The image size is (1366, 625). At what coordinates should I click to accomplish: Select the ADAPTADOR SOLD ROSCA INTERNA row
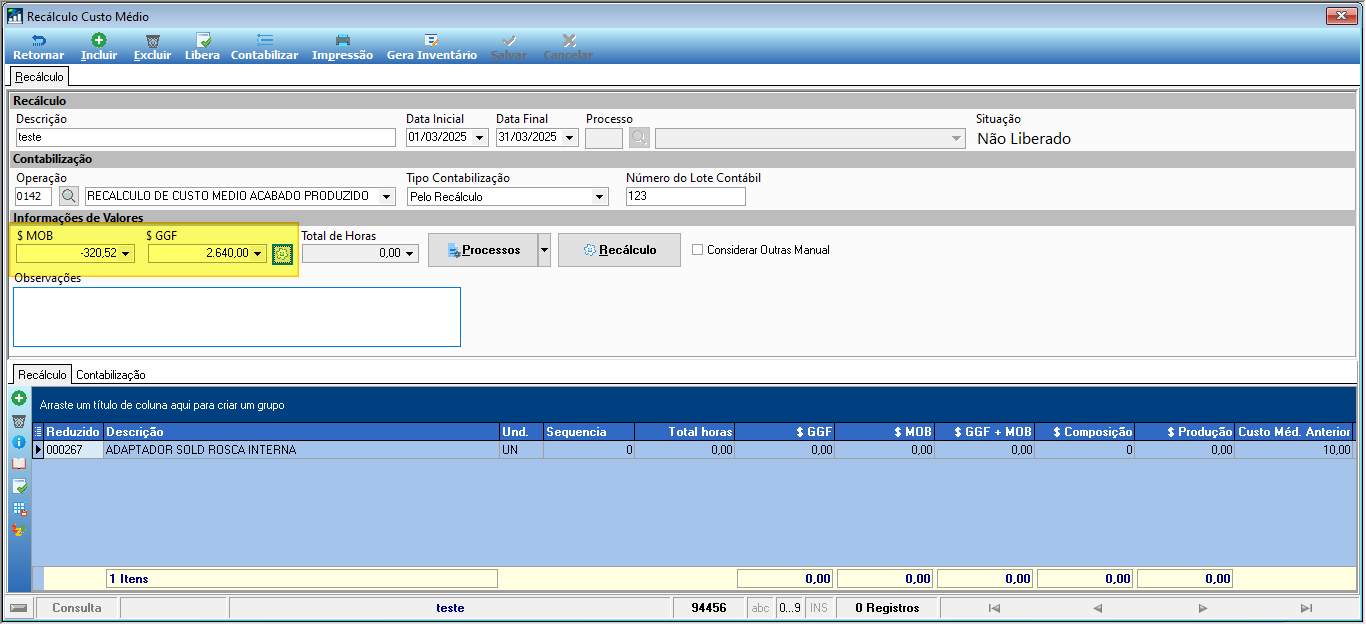coord(693,450)
